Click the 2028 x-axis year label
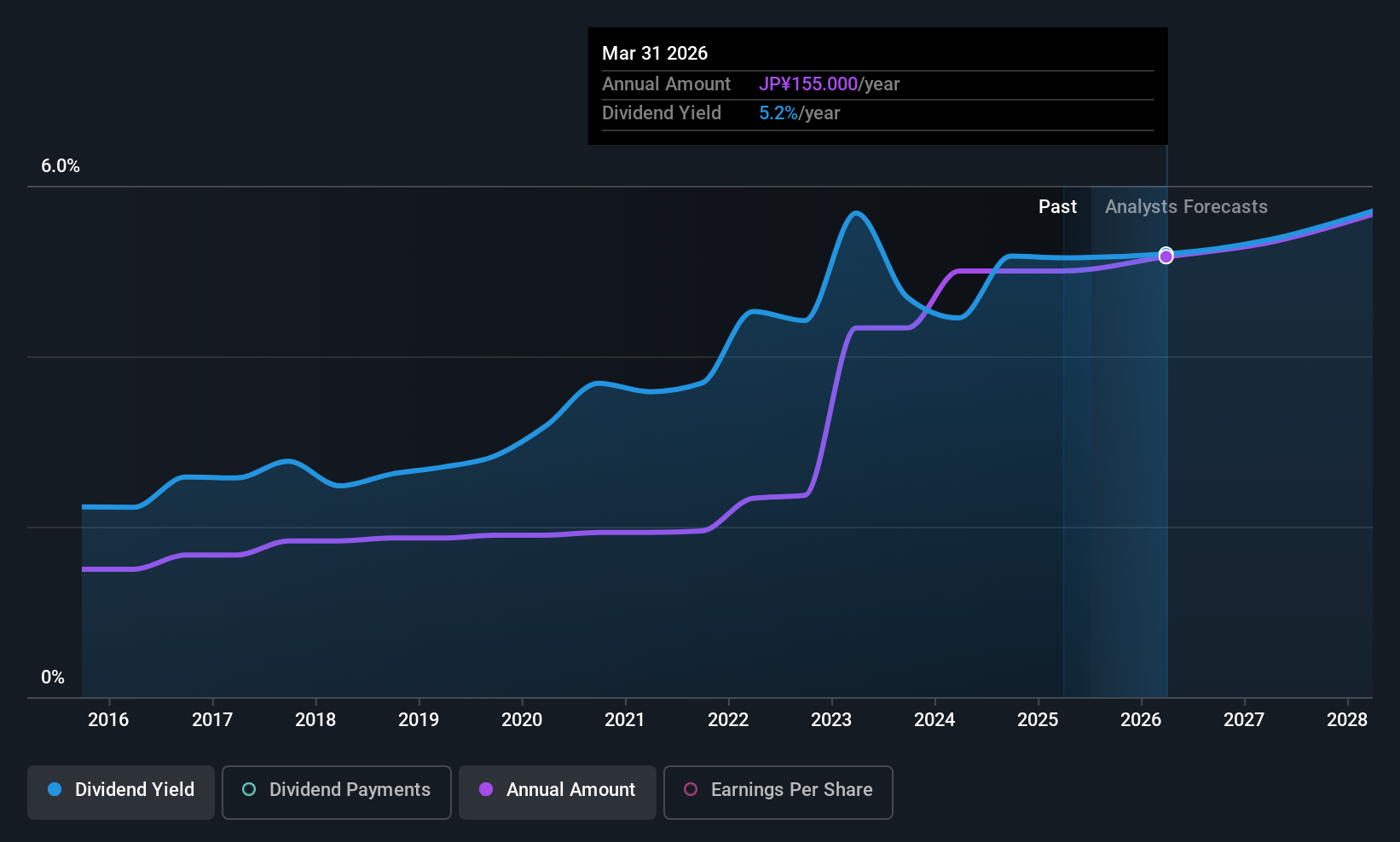This screenshot has height=842, width=1400. point(1347,720)
